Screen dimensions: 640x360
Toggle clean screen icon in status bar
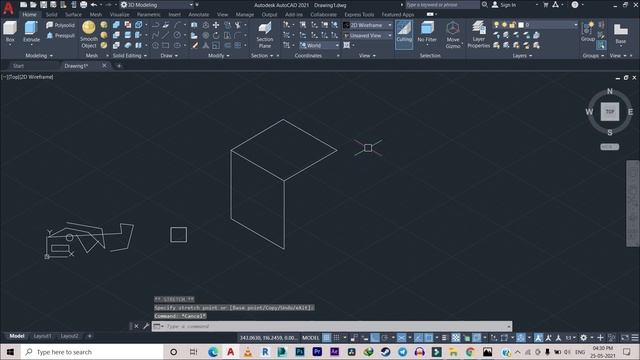[625, 338]
